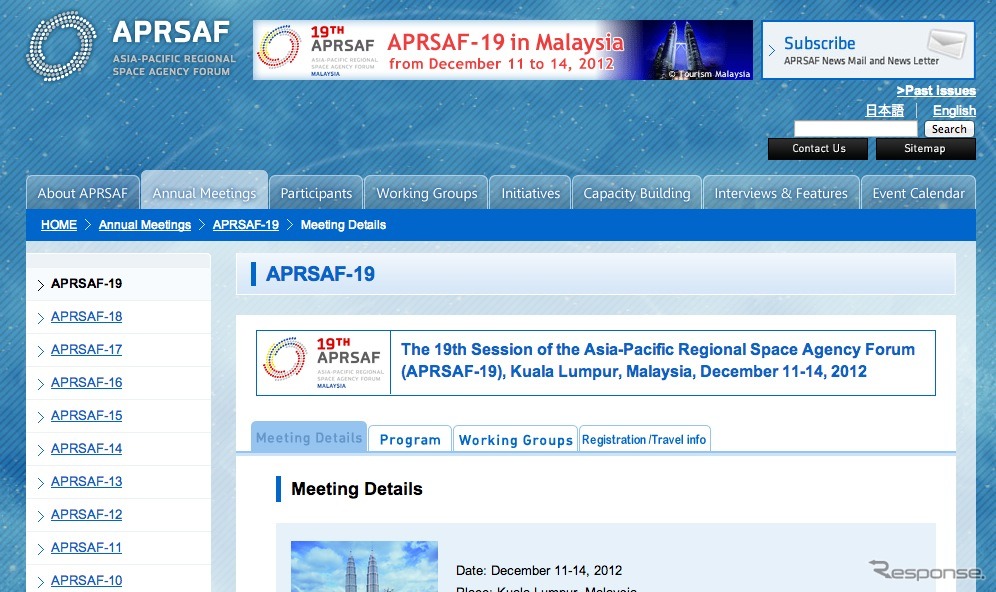Click the chevron beside APRSAF-10
The image size is (996, 592).
41,582
